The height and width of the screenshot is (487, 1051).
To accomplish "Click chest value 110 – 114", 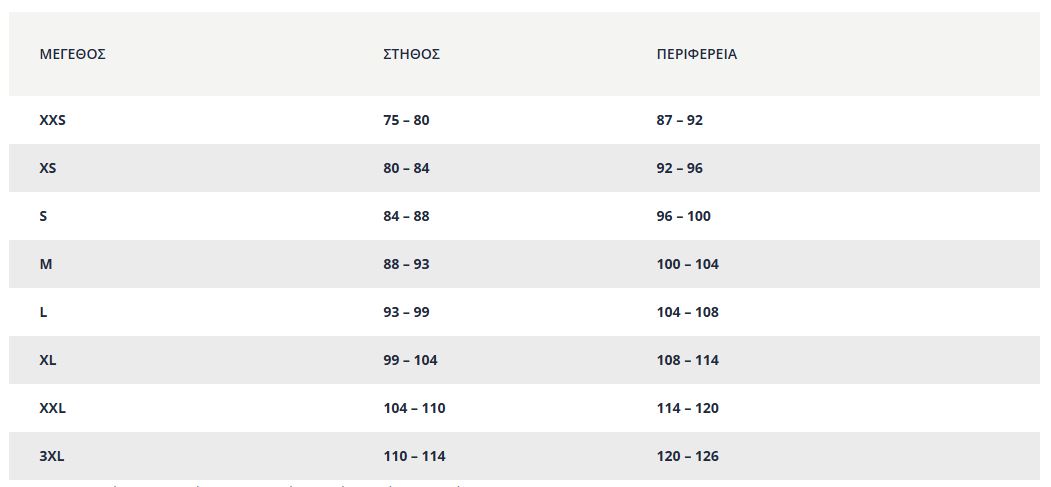I will coord(414,456).
